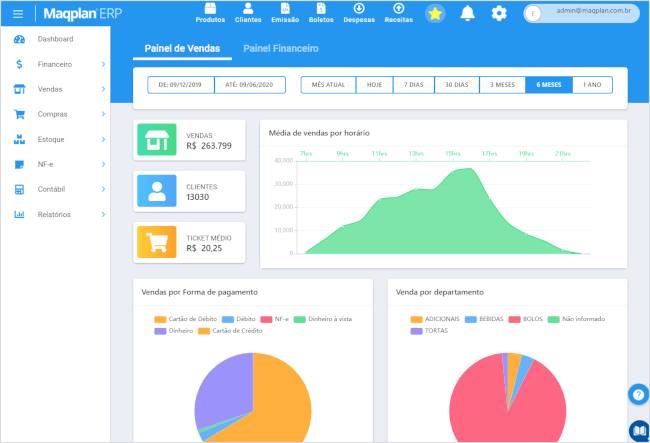
Task: Open the Estoque sidebar label
Action: point(51,139)
